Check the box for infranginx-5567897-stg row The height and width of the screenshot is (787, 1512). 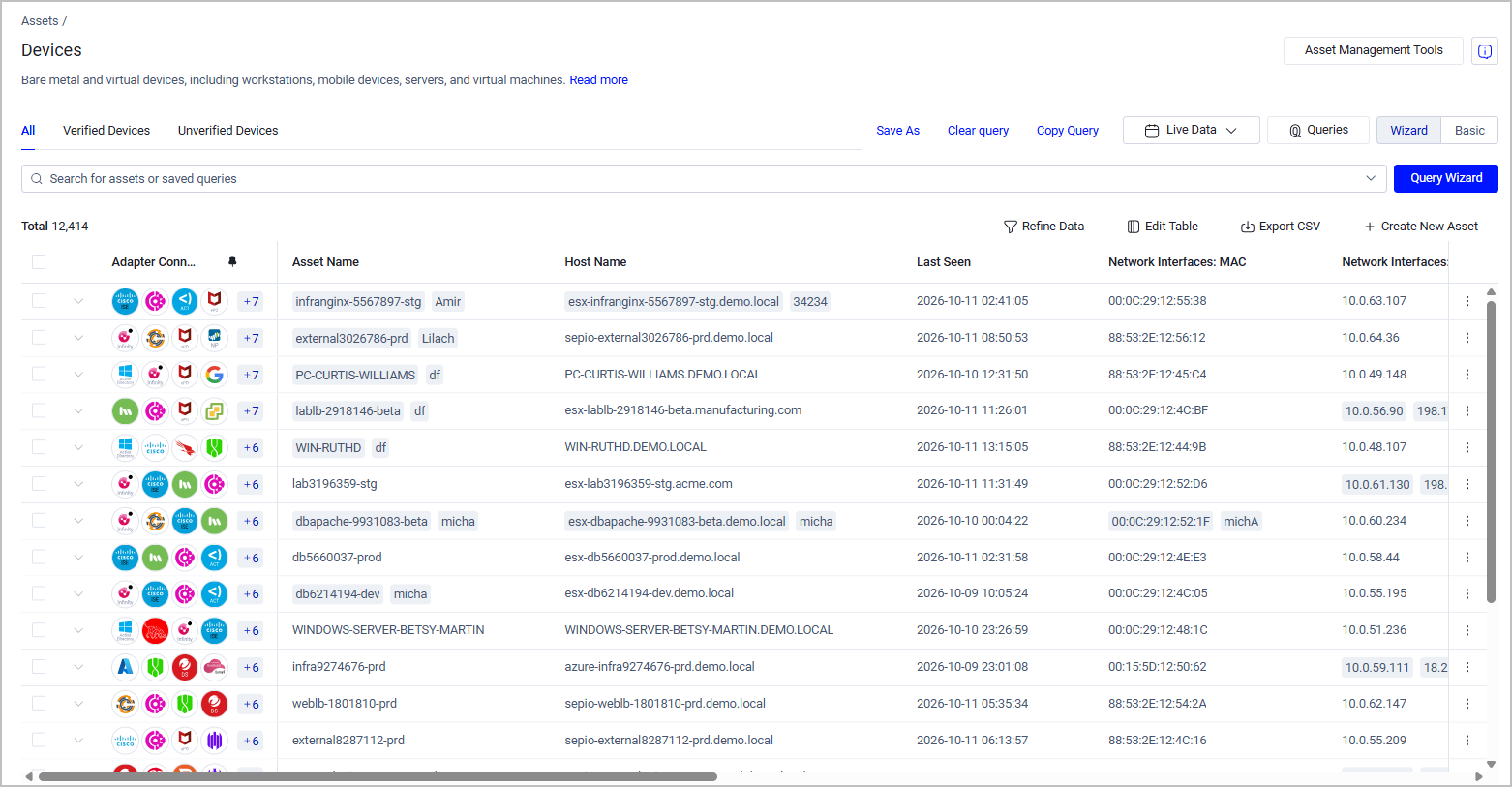pos(39,301)
